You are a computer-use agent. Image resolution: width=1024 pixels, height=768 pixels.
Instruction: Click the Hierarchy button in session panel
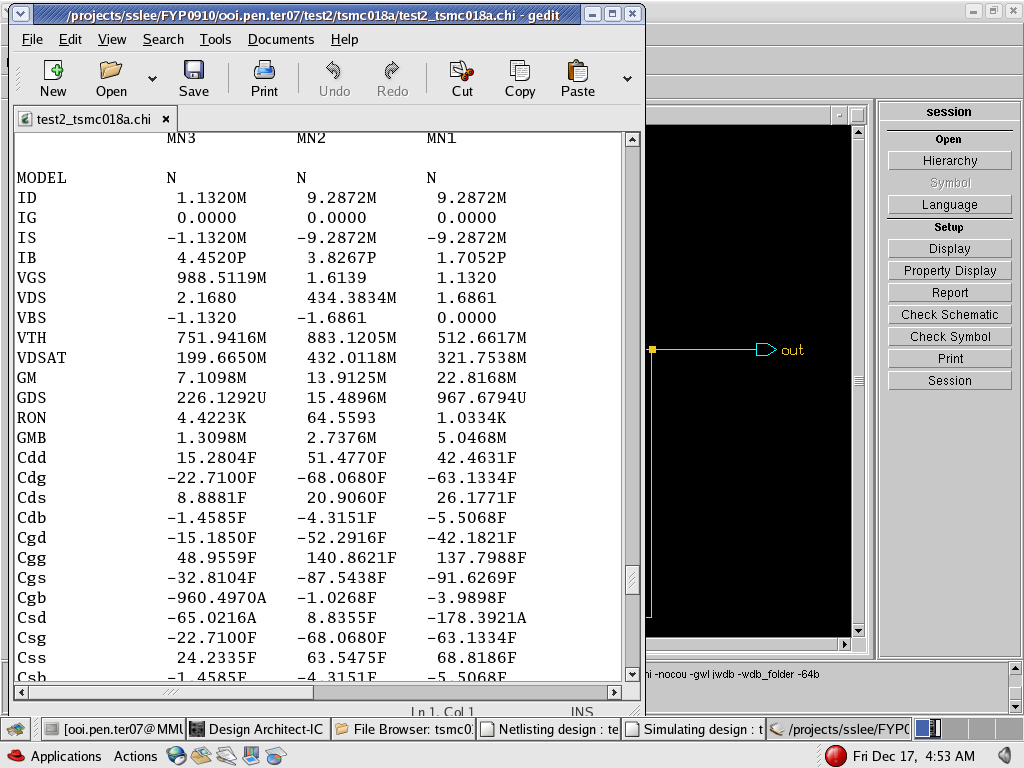click(x=949, y=161)
